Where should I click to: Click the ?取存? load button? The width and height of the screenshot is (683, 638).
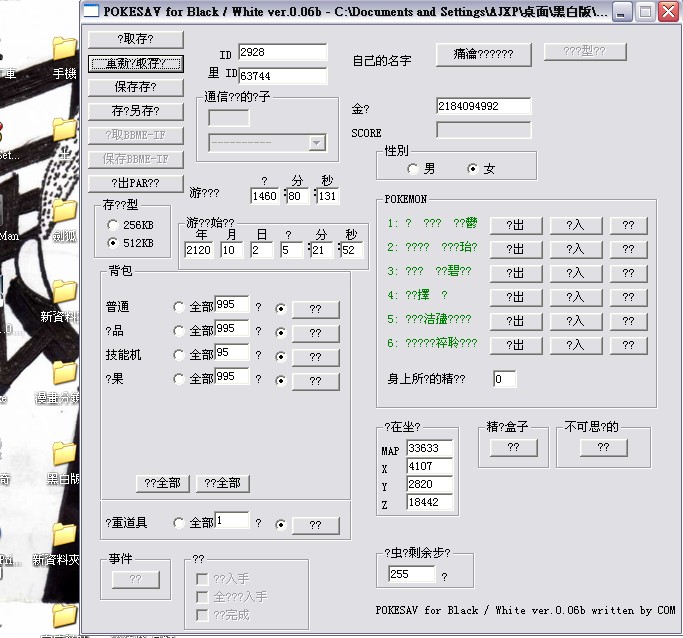(135, 39)
